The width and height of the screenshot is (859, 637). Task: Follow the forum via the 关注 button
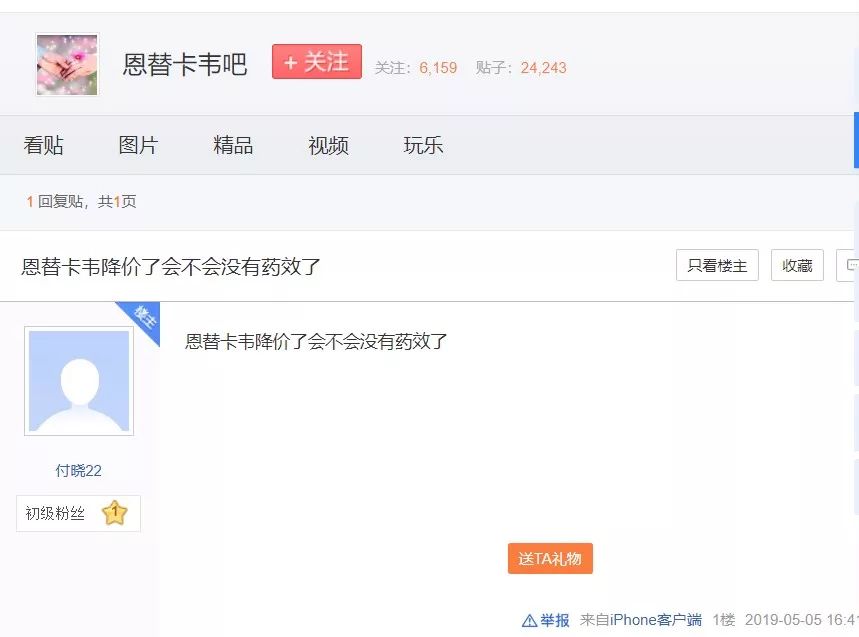click(x=317, y=61)
